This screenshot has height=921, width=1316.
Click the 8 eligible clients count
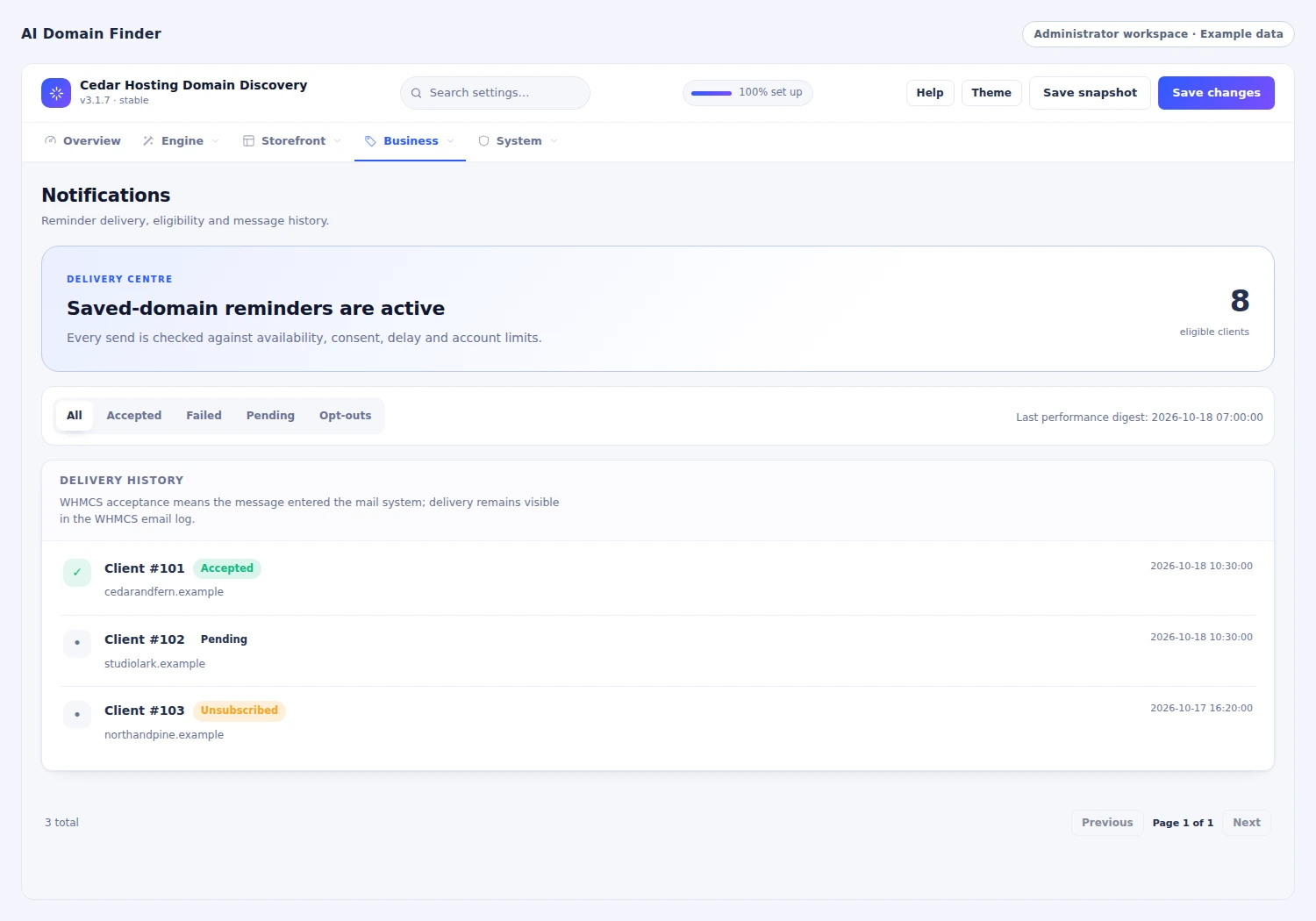(1240, 301)
